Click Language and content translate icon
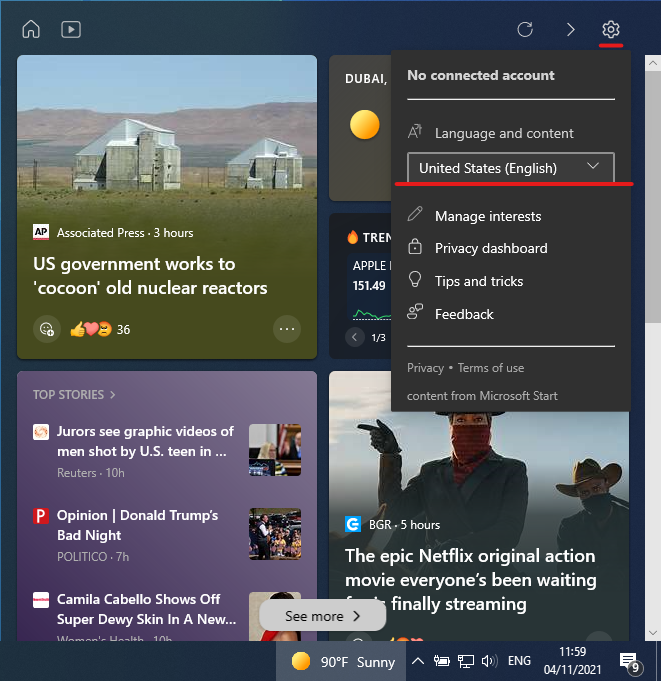Viewport: 661px width, 681px height. [x=415, y=132]
